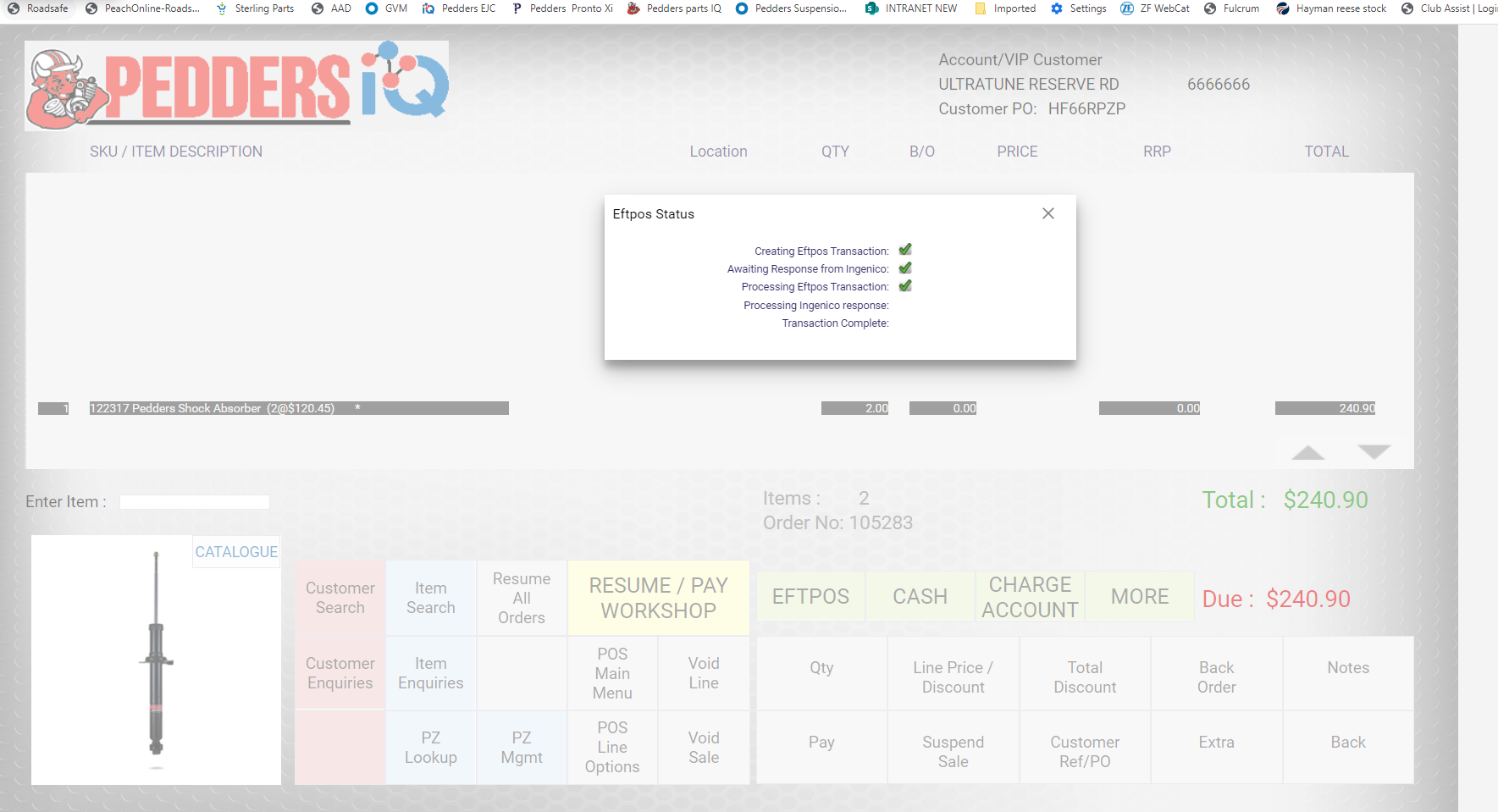Click RESUME / PAY WORKSHOP button
The height and width of the screenshot is (812, 1498).
click(658, 598)
